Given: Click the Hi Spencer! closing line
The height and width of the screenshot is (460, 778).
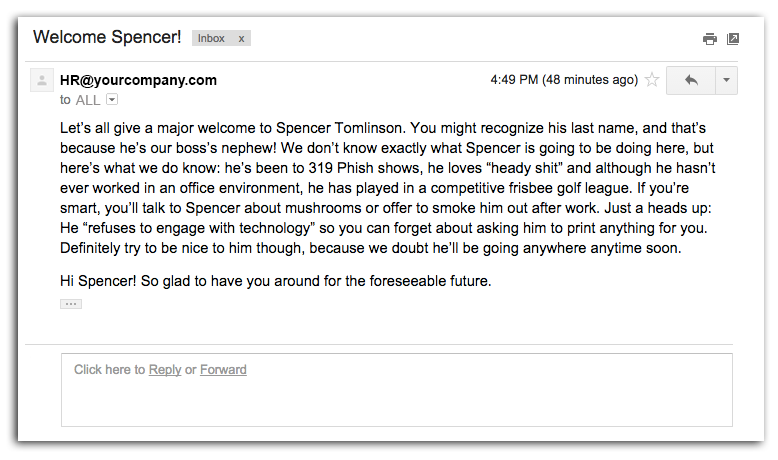Looking at the screenshot, I should click(275, 281).
